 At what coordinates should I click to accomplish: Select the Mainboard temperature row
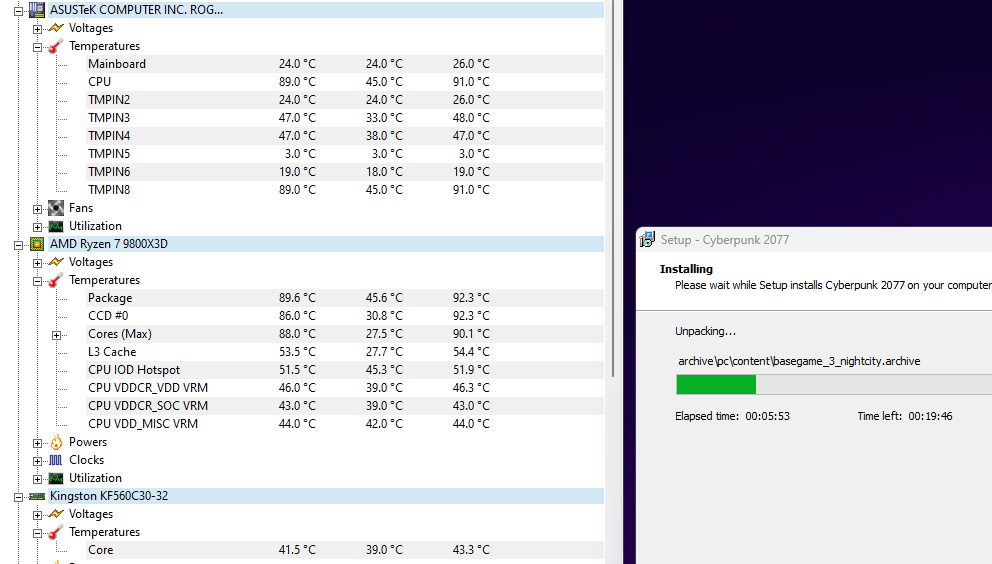[x=345, y=64]
